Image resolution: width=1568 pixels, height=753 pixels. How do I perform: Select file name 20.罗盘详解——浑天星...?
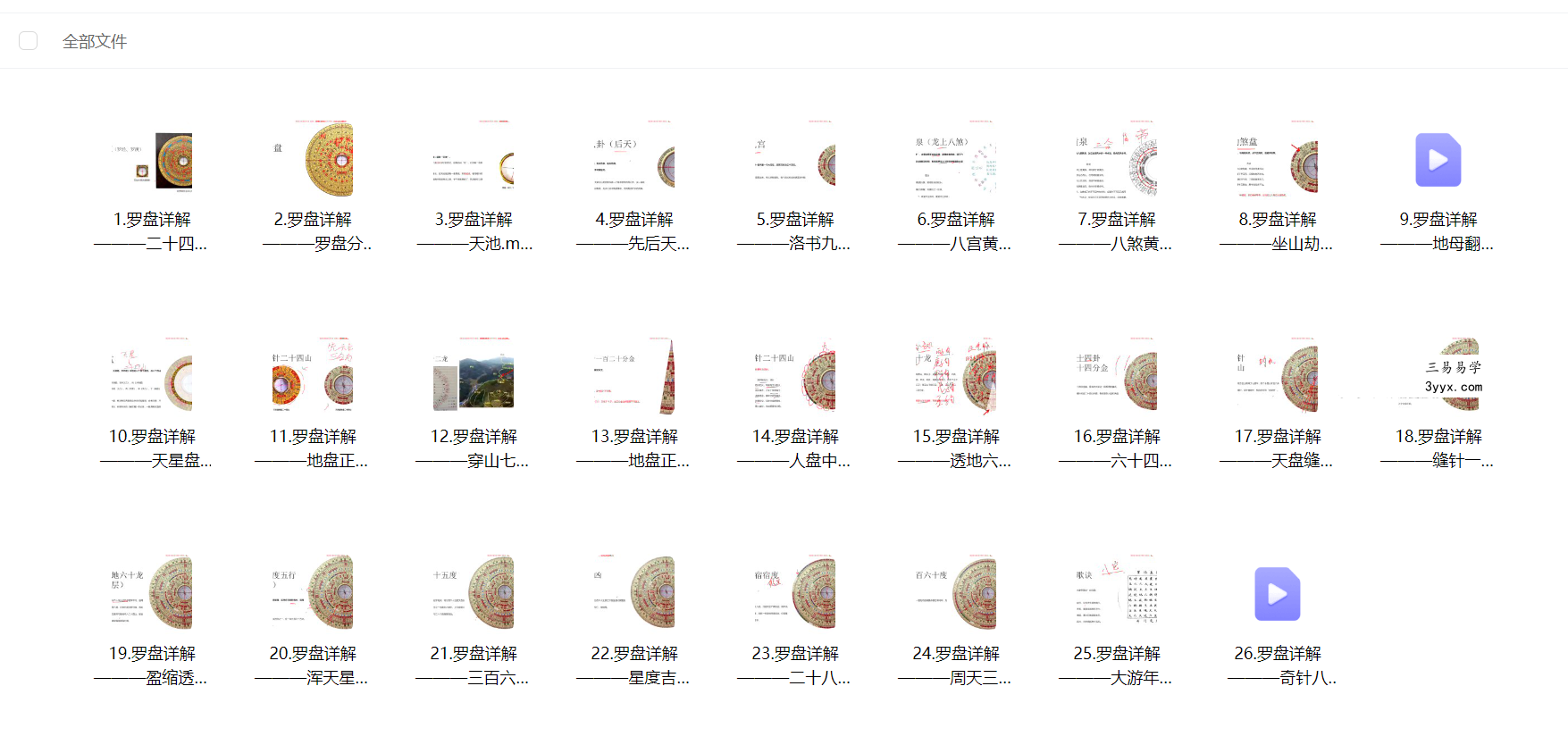(313, 665)
